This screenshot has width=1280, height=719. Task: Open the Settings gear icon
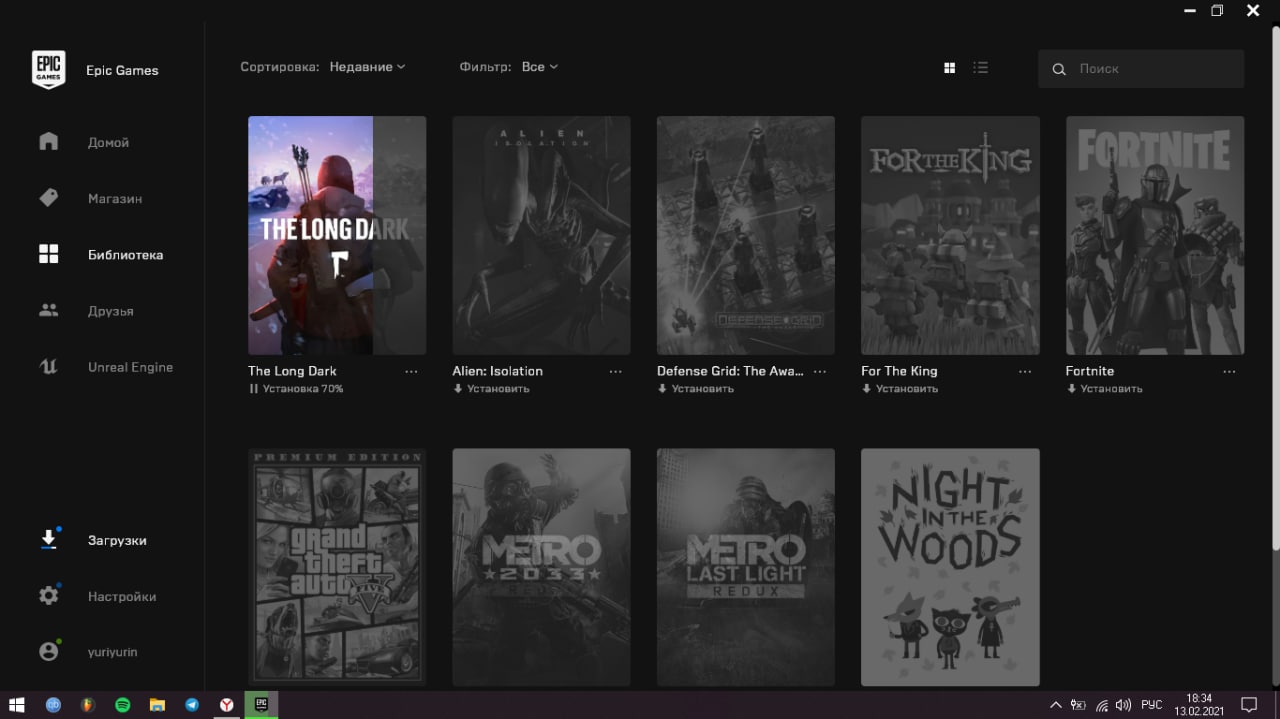(x=48, y=596)
